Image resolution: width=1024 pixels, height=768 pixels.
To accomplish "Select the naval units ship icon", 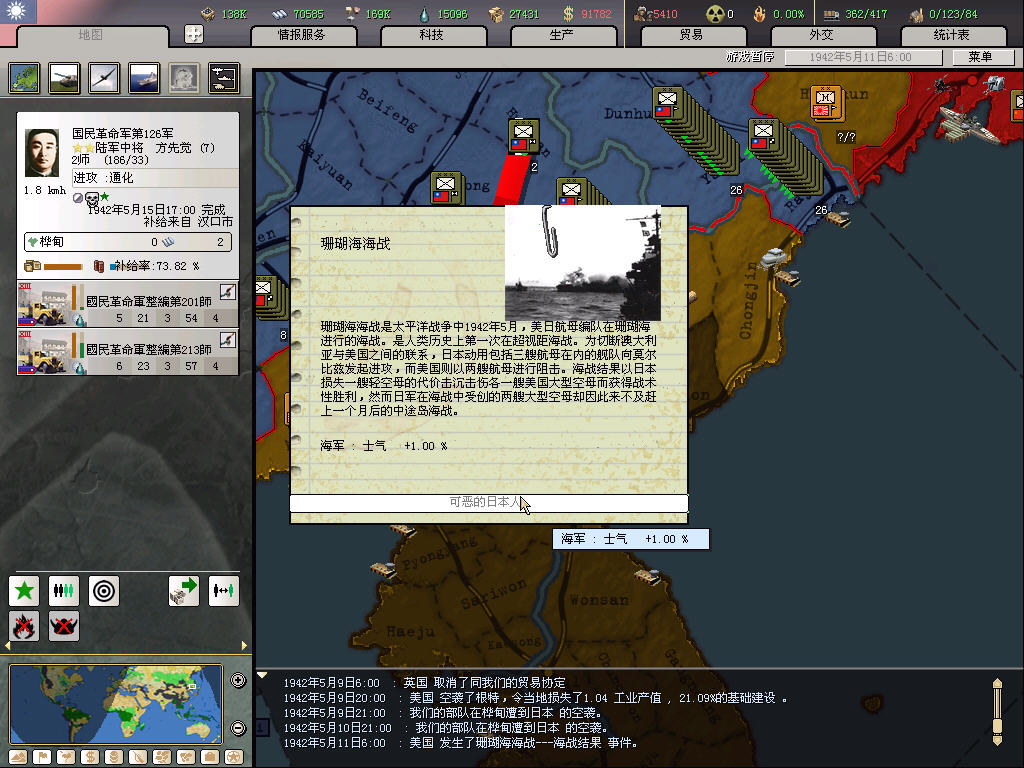I will coord(144,78).
